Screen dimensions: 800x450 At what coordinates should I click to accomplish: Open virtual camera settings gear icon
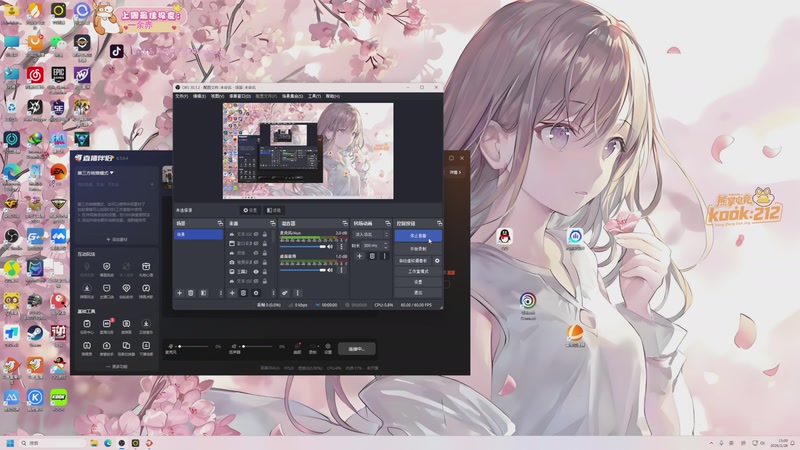(x=437, y=261)
